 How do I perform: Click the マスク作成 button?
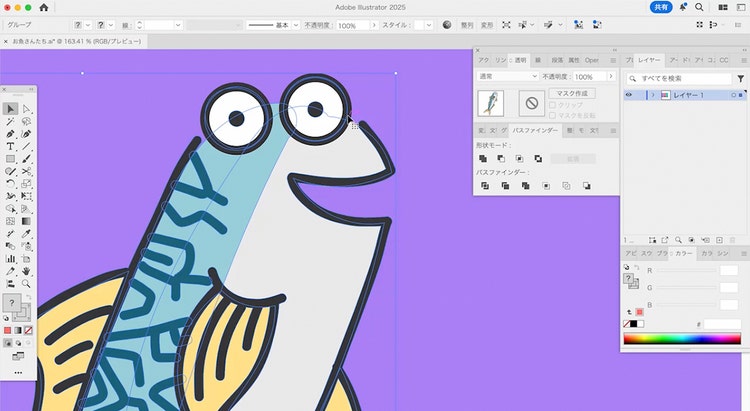point(572,93)
